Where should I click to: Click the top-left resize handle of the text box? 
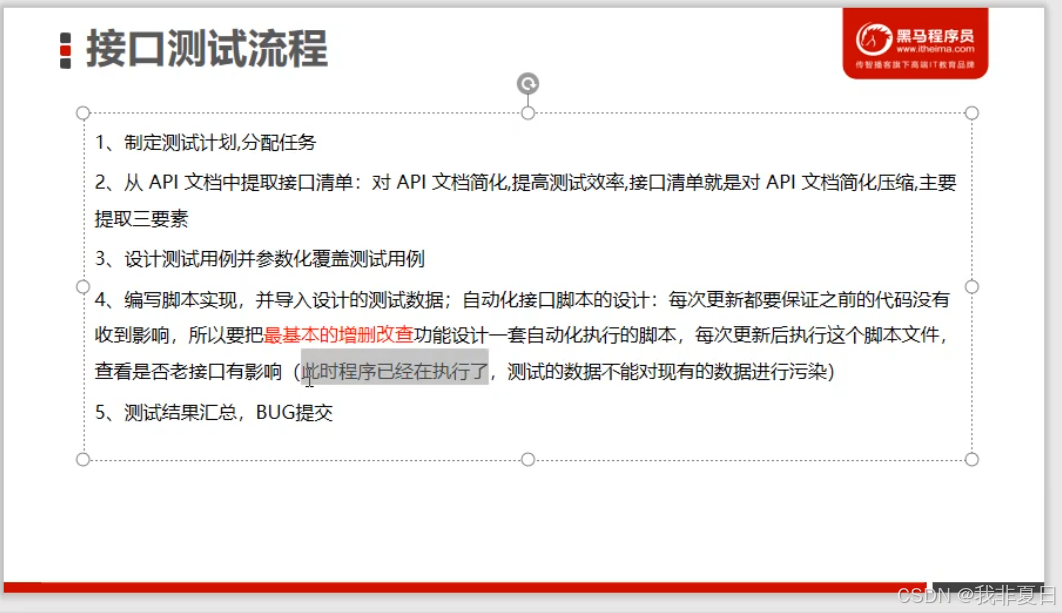(83, 113)
